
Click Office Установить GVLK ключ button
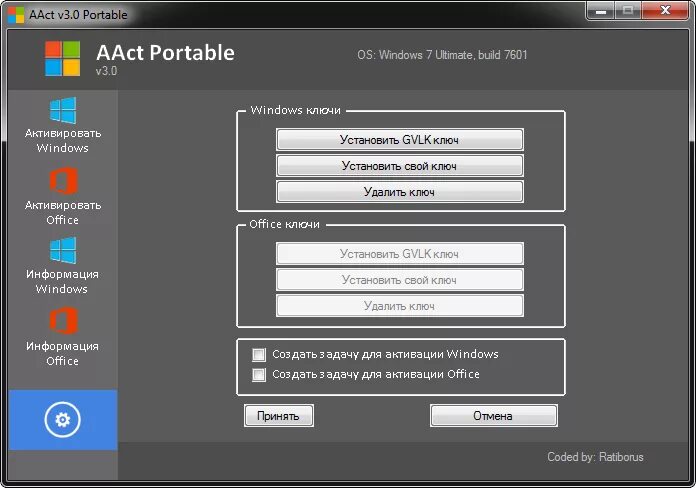coord(399,254)
